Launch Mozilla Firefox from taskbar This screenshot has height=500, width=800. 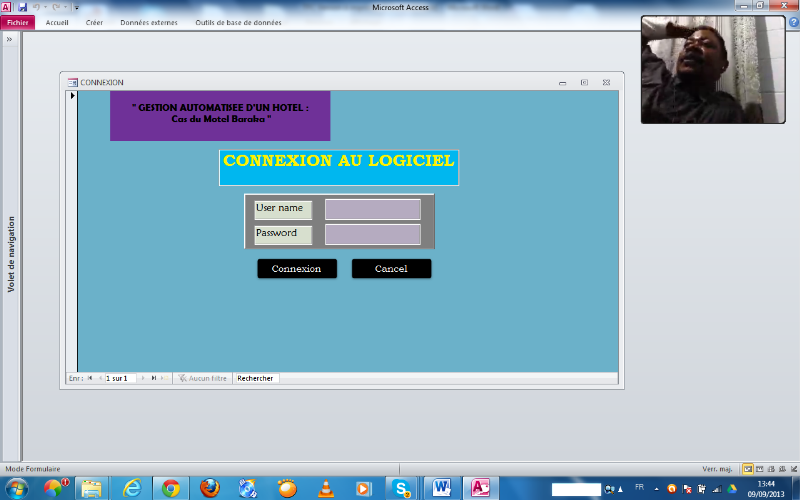click(x=210, y=488)
